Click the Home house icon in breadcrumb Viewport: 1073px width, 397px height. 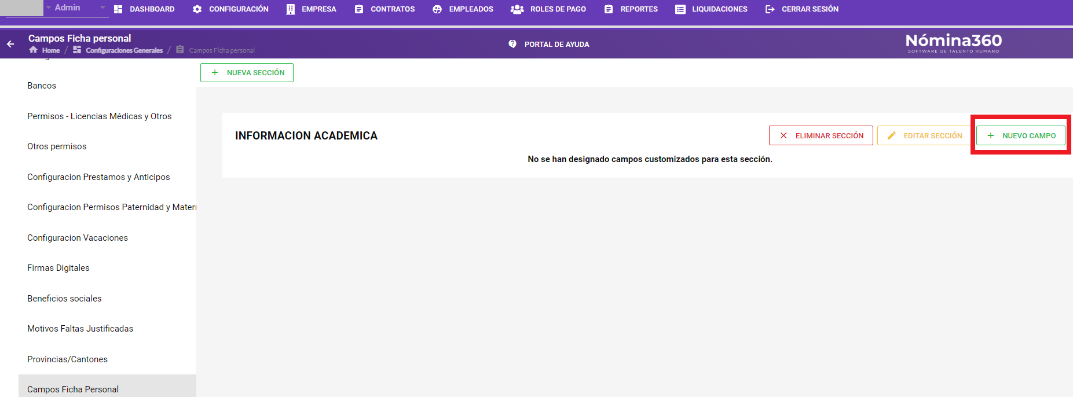(x=33, y=51)
